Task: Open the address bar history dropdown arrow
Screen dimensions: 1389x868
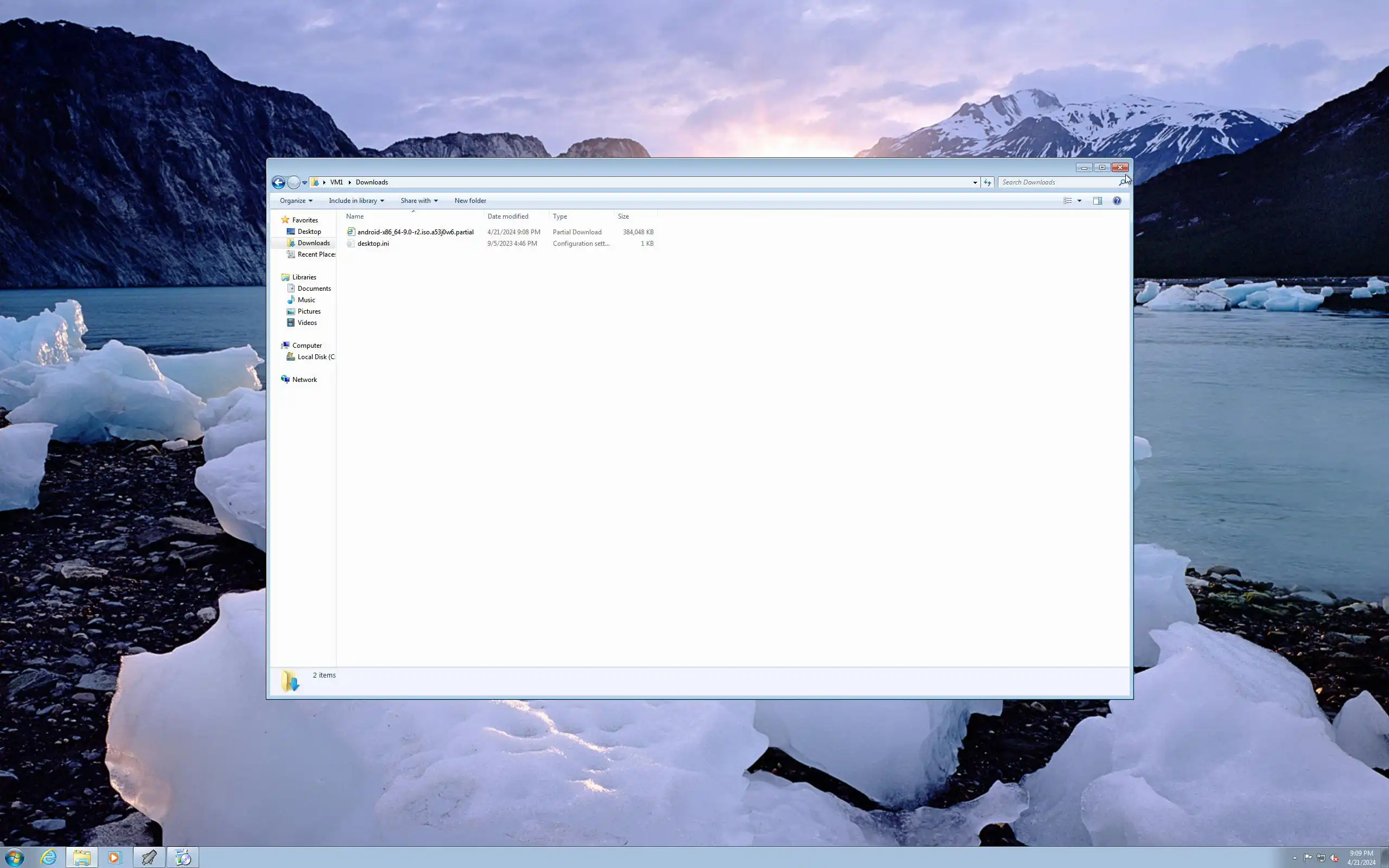Action: point(974,183)
